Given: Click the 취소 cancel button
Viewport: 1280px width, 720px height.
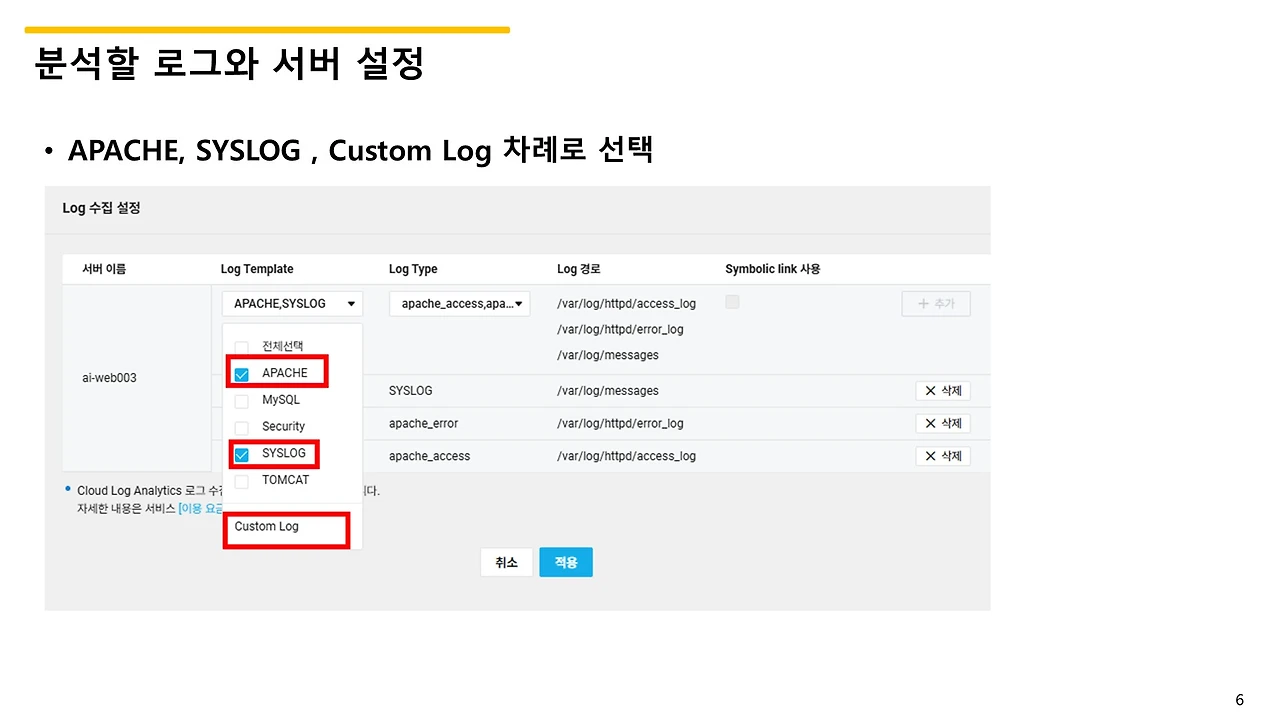Looking at the screenshot, I should click(506, 563).
